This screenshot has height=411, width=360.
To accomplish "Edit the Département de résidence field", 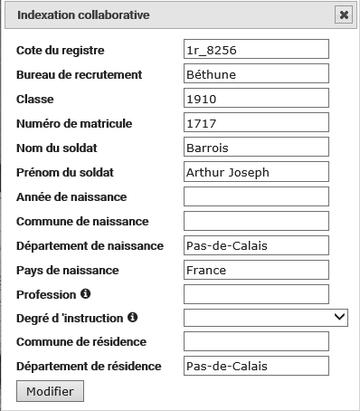I will point(256,366).
